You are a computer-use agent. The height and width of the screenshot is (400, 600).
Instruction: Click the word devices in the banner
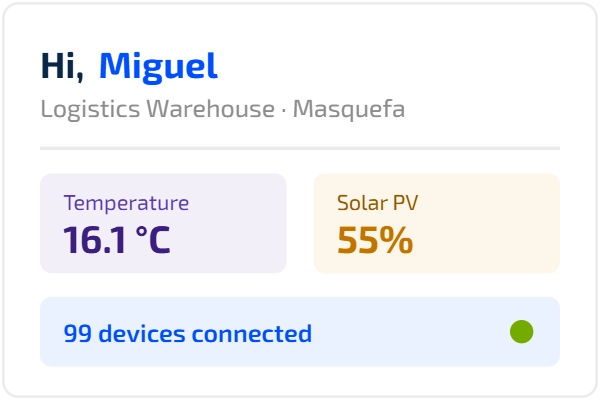point(142,333)
